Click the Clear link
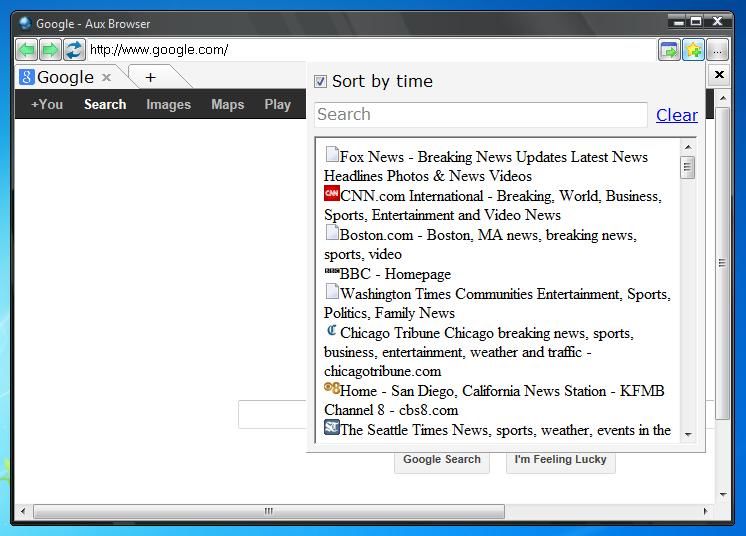Viewport: 746px width, 536px height. [x=677, y=115]
